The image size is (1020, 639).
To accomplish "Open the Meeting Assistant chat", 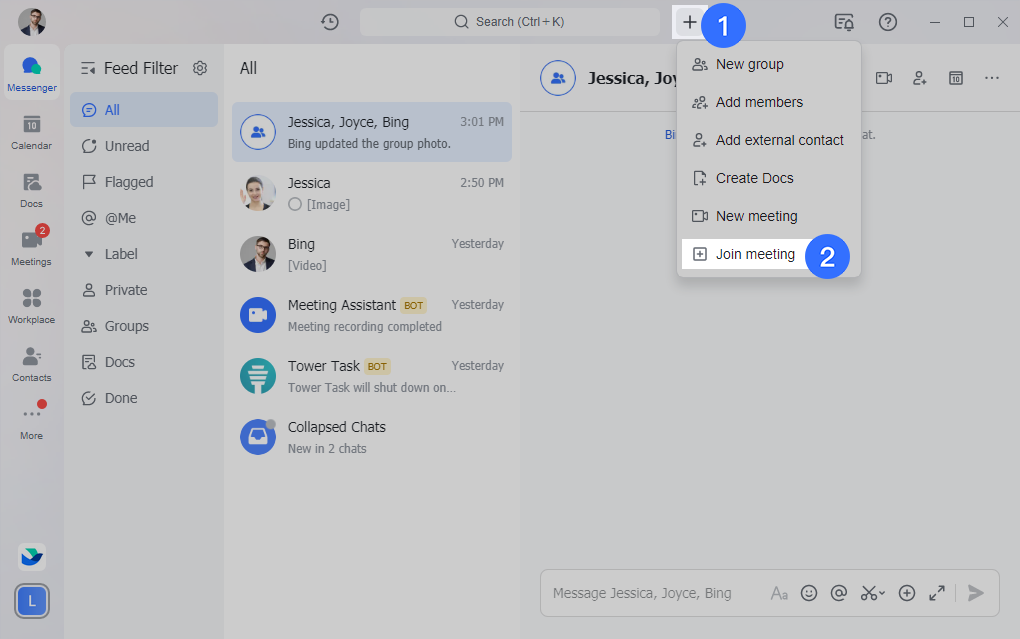I will tap(371, 315).
